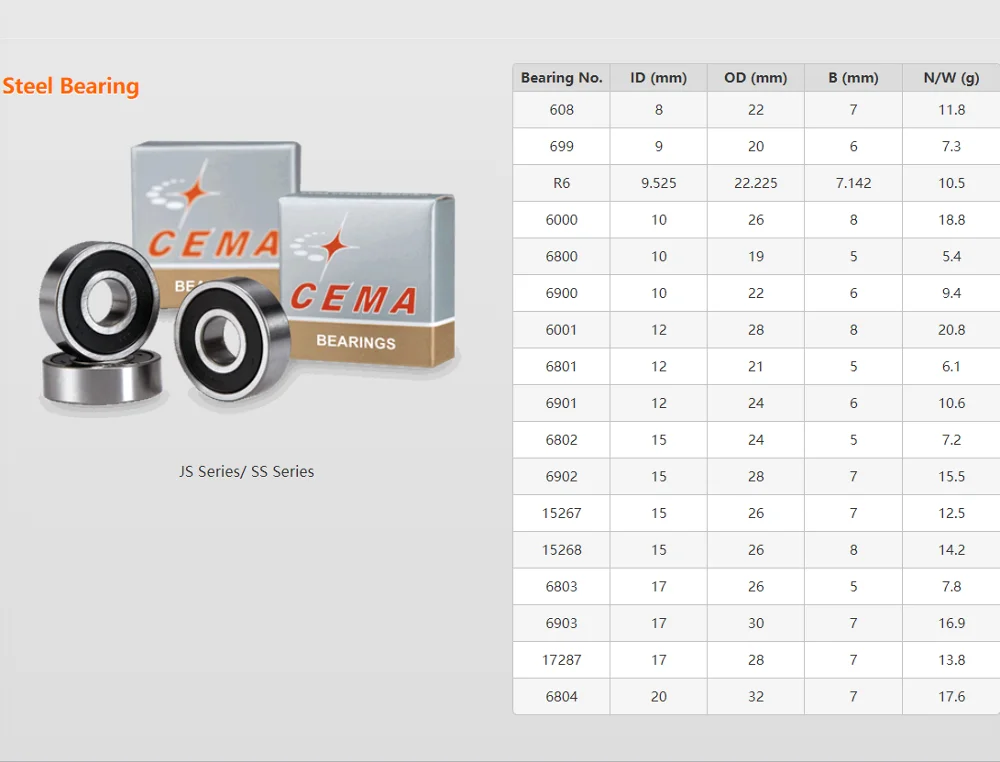Select bearing number 6804 cell
The width and height of the screenshot is (1000, 762).
click(x=561, y=696)
